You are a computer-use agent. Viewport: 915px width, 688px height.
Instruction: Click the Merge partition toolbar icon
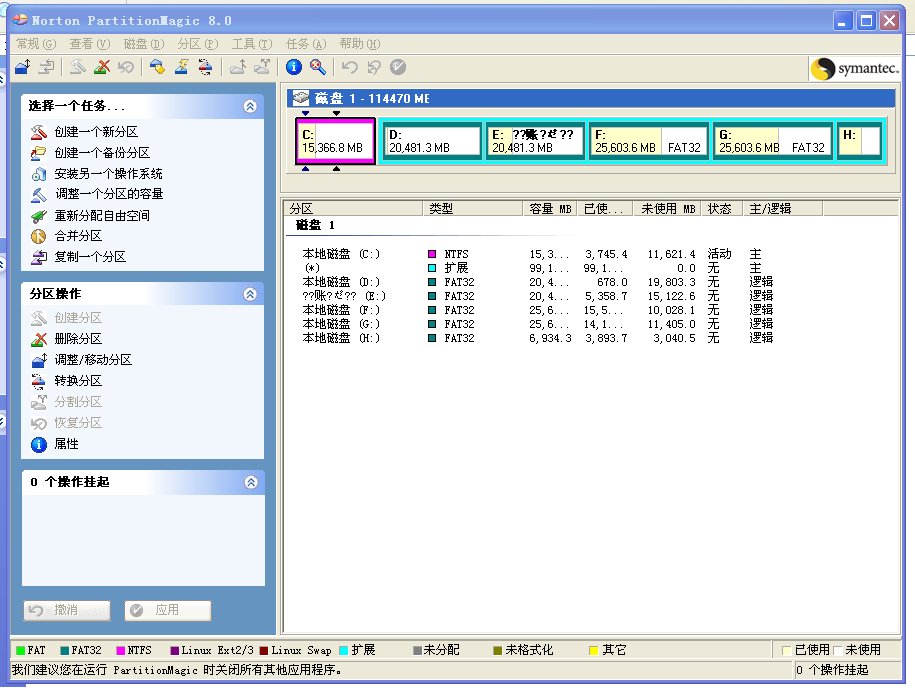[x=238, y=67]
